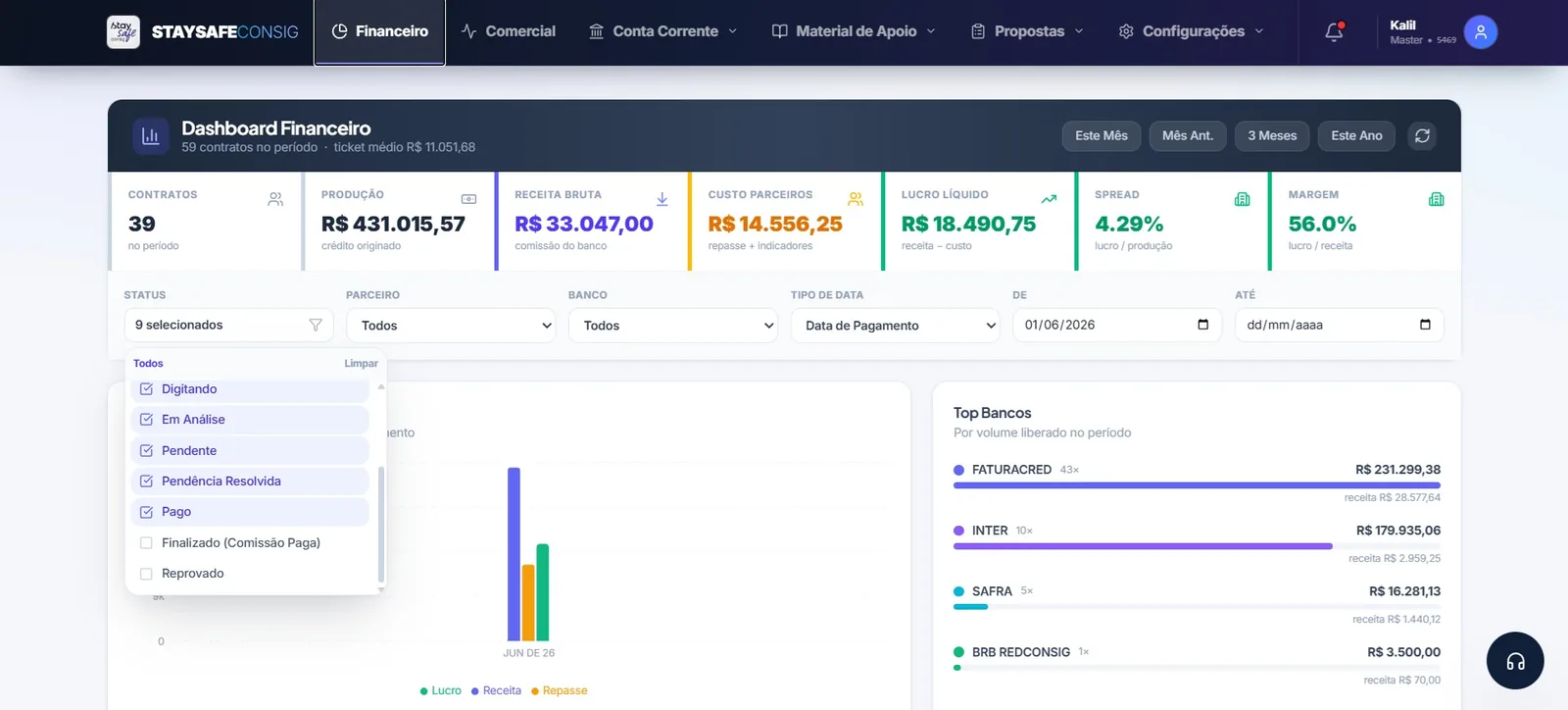Open the Conta Corrente menu
1568x710 pixels.
click(663, 31)
